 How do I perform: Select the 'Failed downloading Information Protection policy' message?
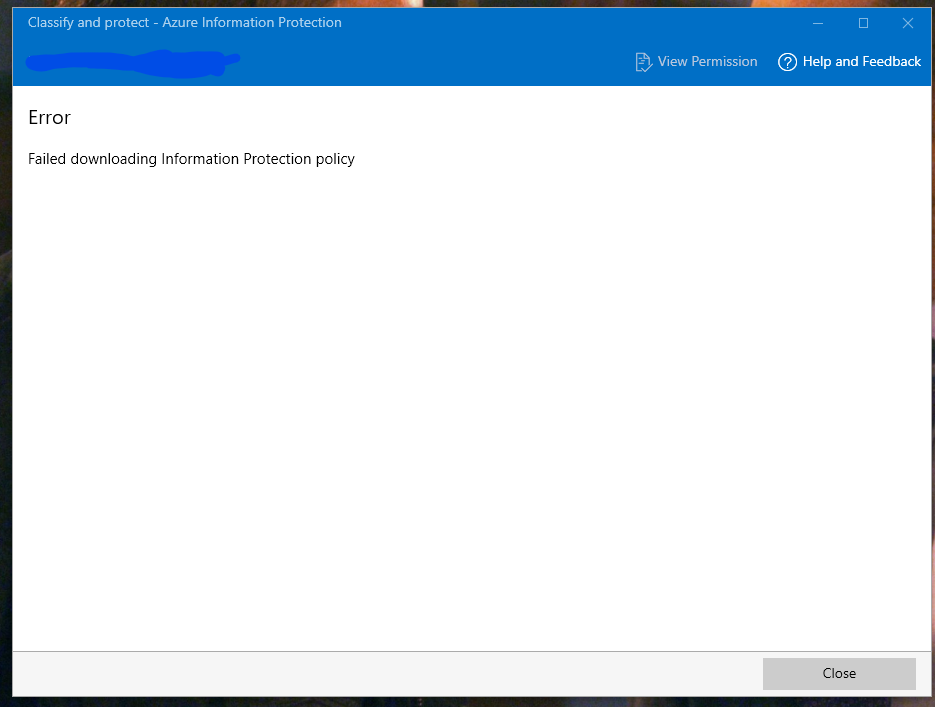(191, 159)
